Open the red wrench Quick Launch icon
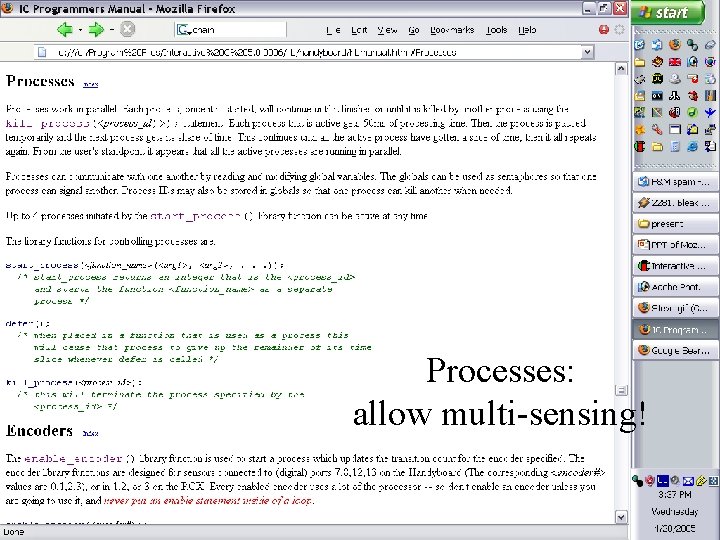Screen dimensions: 720x540 point(657,129)
